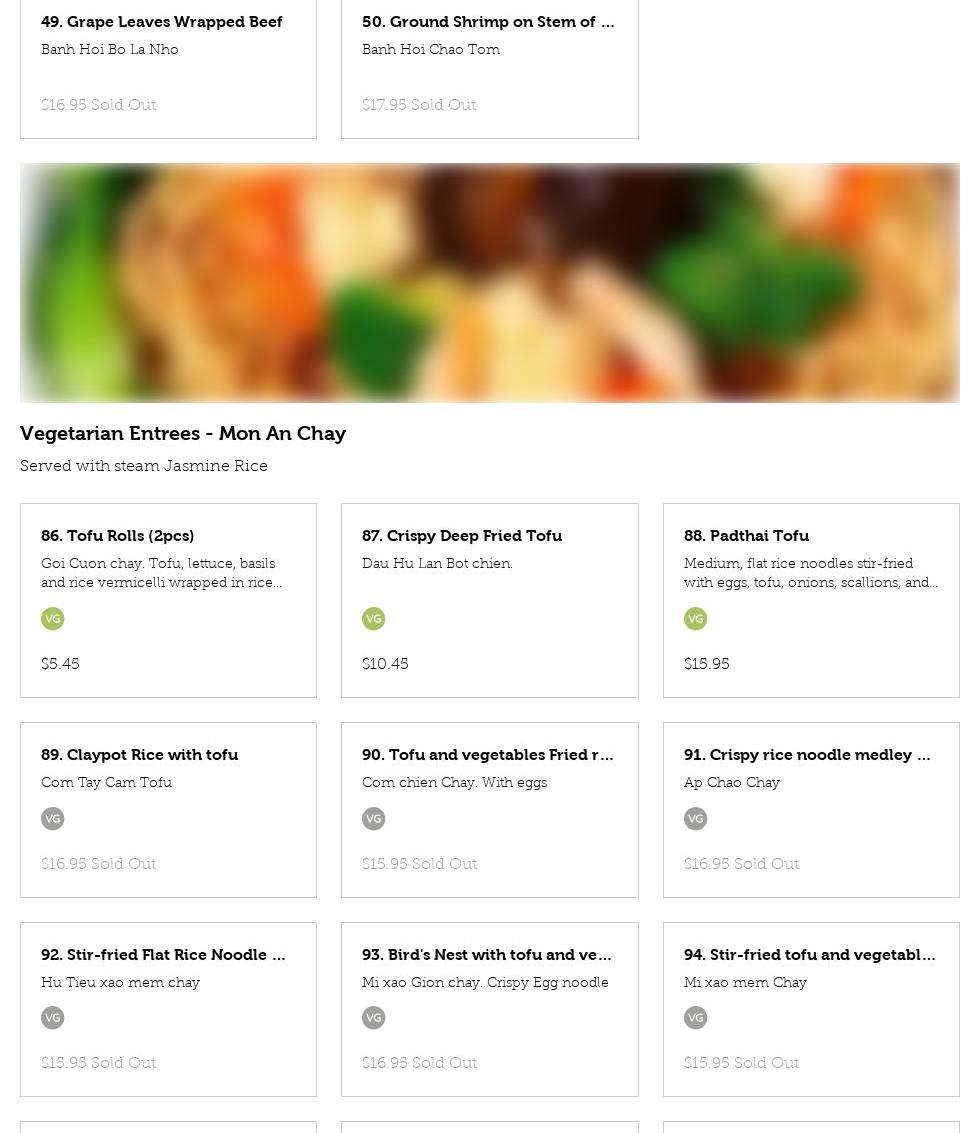The width and height of the screenshot is (978, 1133).
Task: Click the $5.45 price on Tofu Rolls
Action: point(60,663)
